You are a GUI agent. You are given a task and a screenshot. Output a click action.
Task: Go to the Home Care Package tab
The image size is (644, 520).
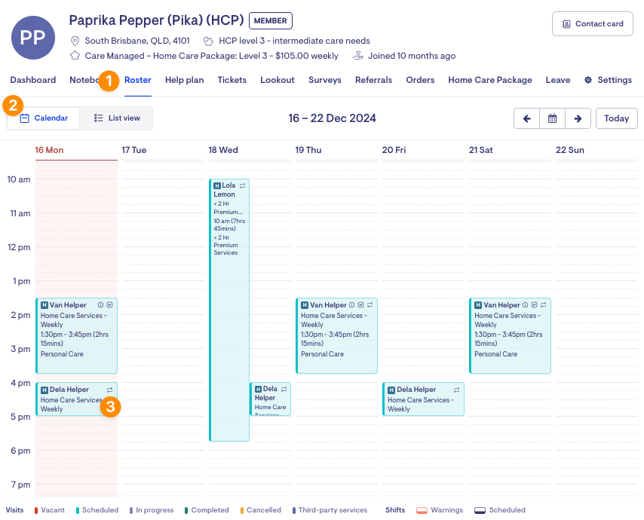point(490,80)
